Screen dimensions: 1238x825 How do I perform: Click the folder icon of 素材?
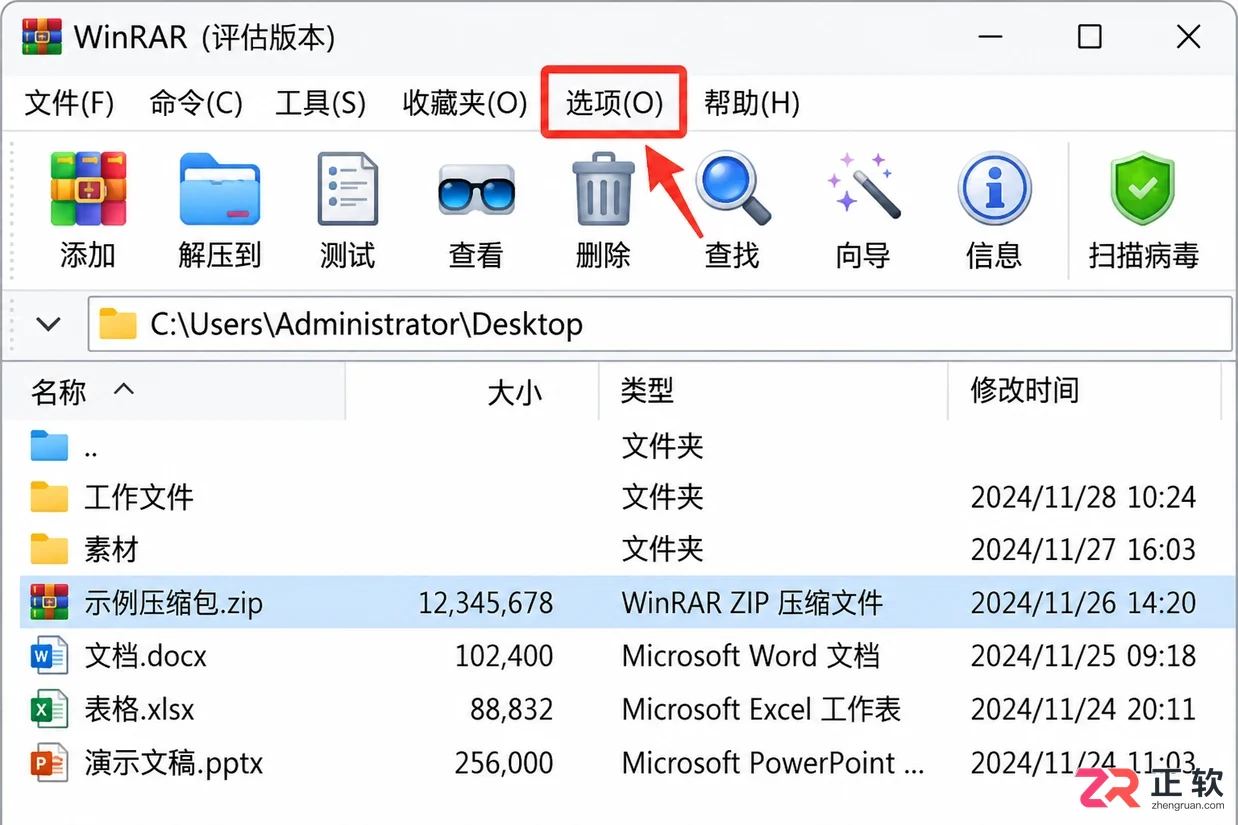(49, 549)
